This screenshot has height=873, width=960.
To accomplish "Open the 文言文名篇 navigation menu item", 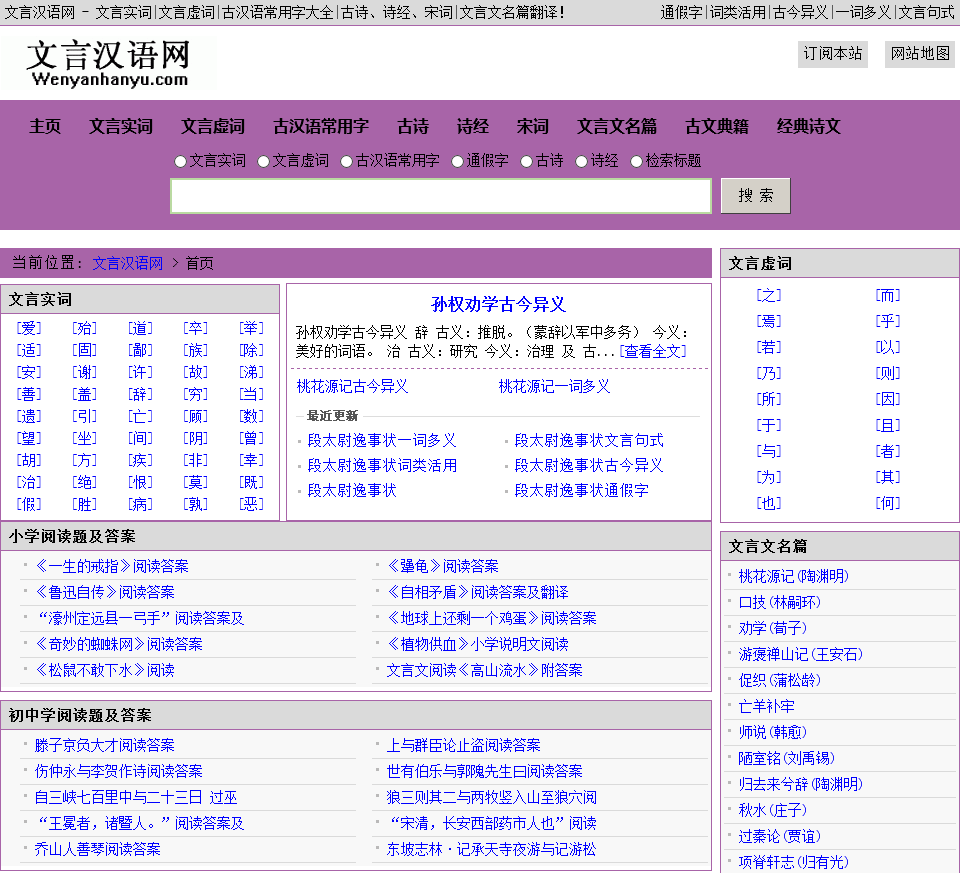I will (617, 127).
